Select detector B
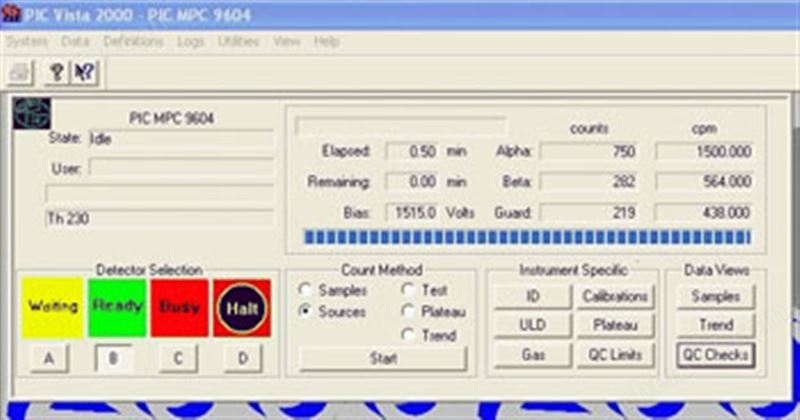800x420 pixels. pyautogui.click(x=114, y=358)
